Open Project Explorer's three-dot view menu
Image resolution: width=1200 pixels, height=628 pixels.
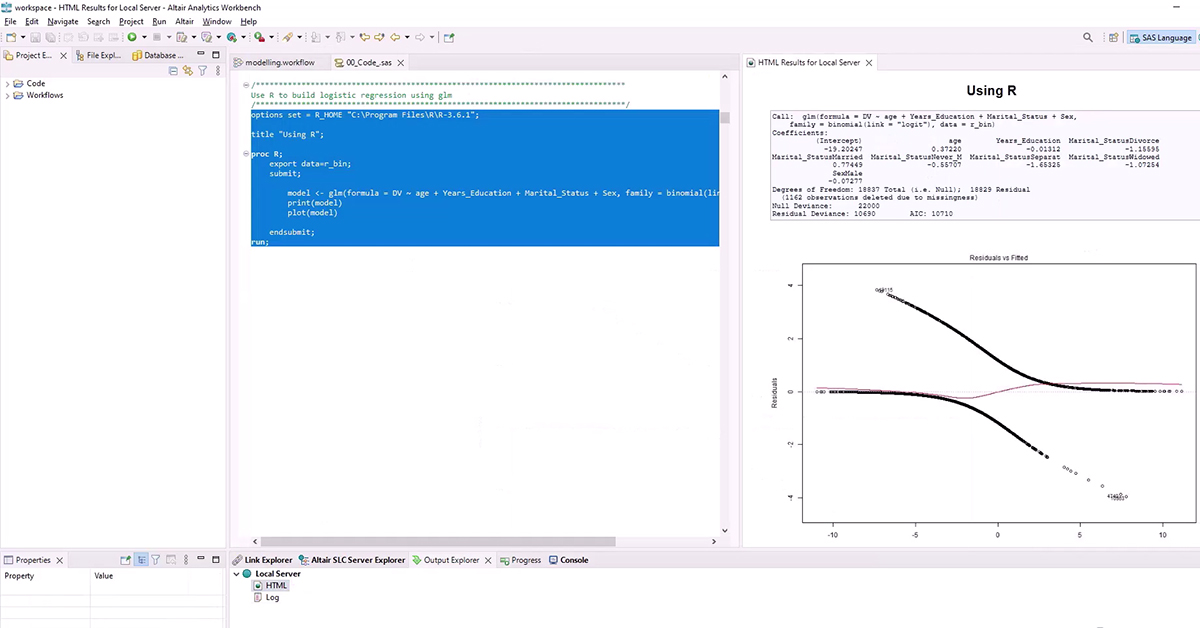pyautogui.click(x=218, y=70)
